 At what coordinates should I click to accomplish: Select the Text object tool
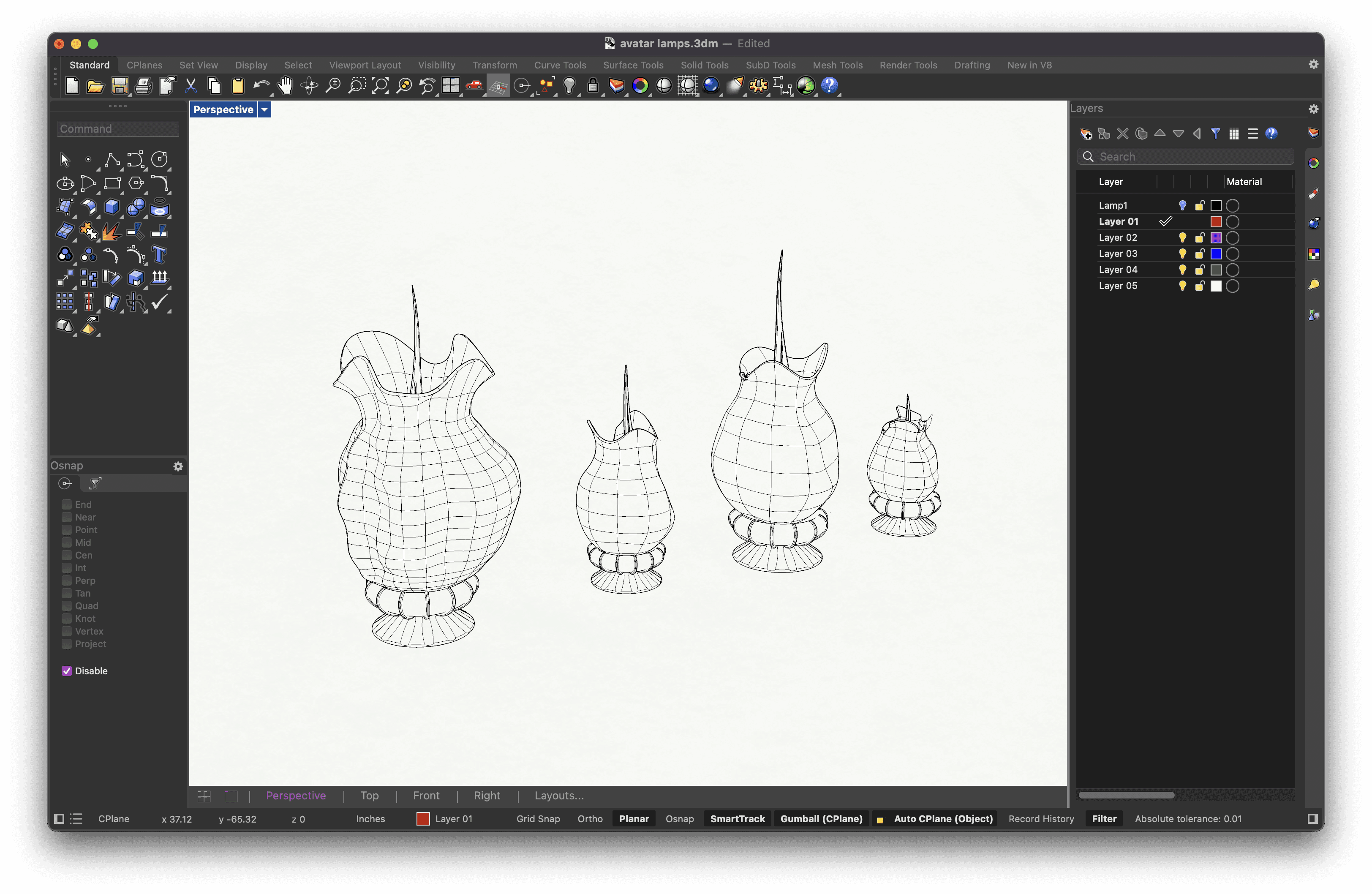(x=159, y=254)
